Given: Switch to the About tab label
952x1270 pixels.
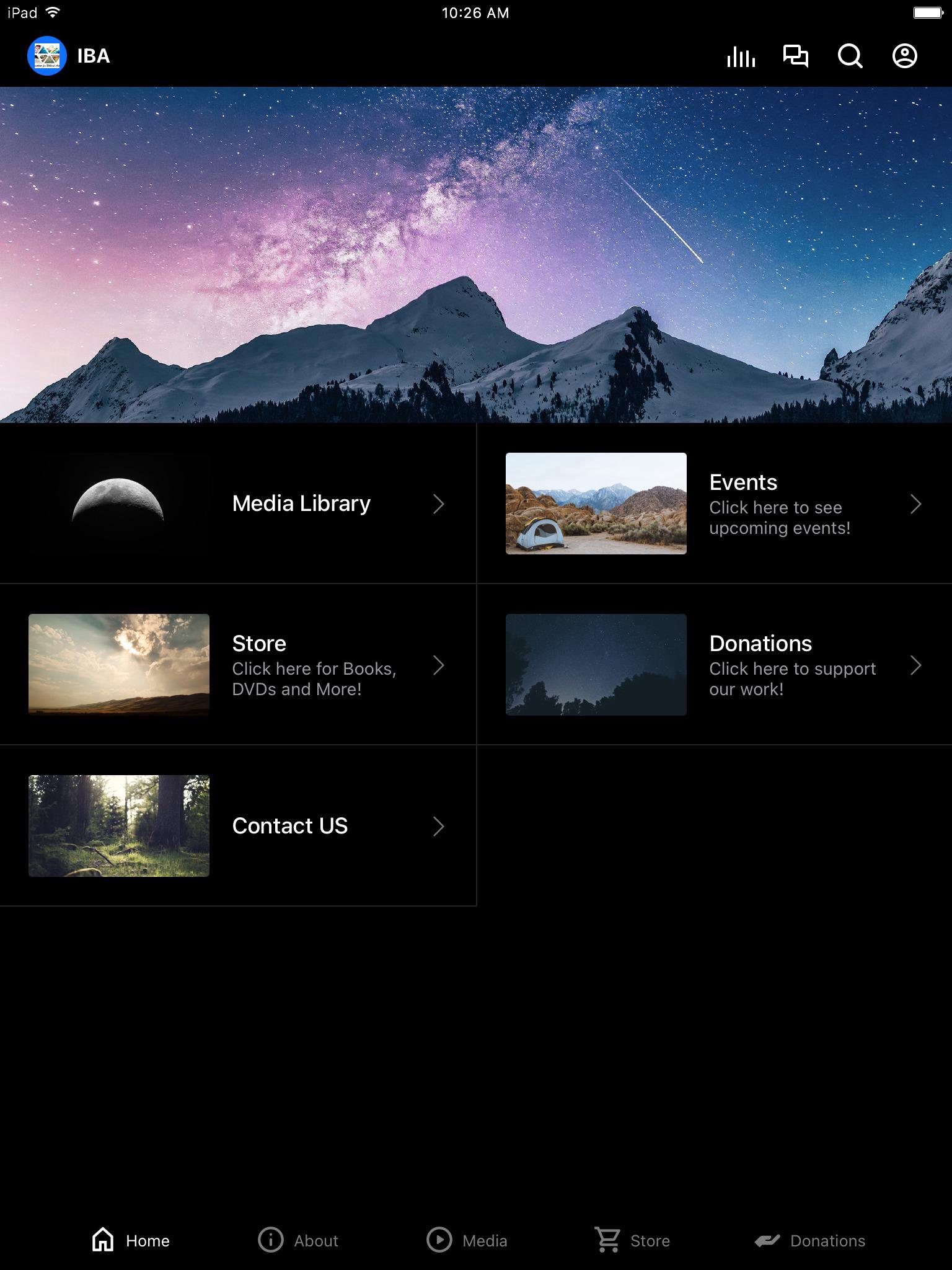Looking at the screenshot, I should point(316,1241).
